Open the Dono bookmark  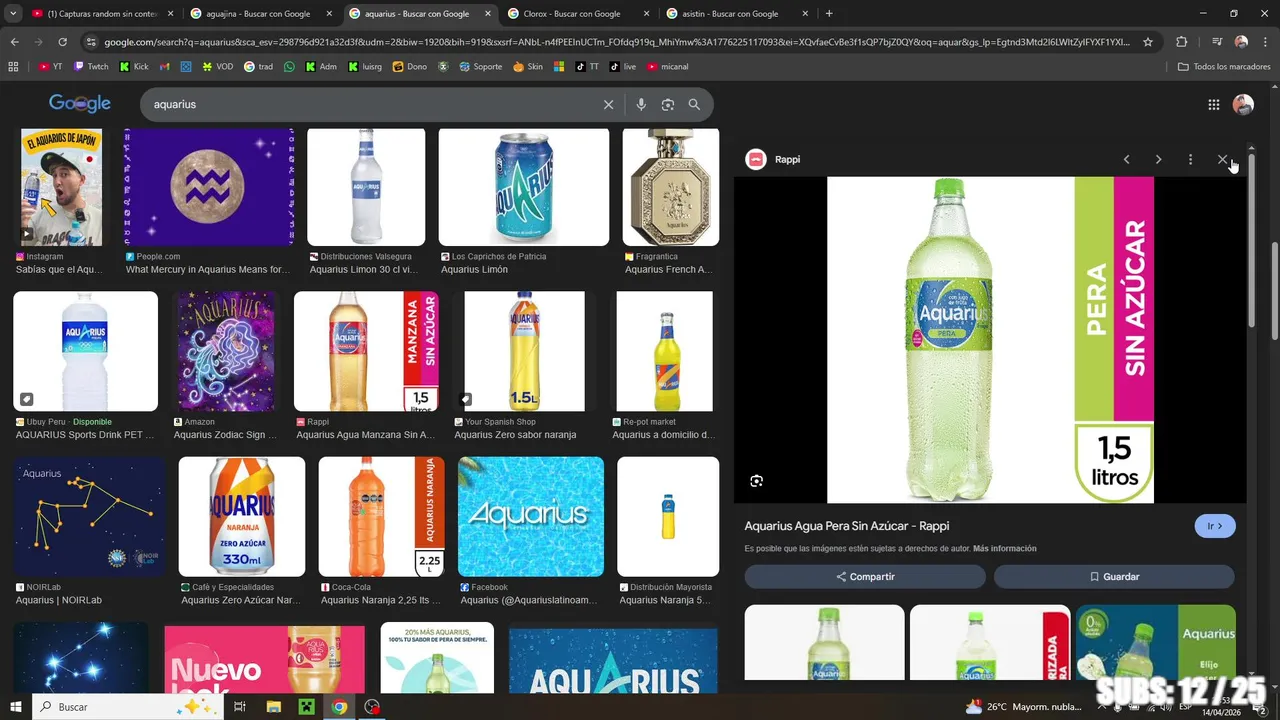[x=410, y=67]
